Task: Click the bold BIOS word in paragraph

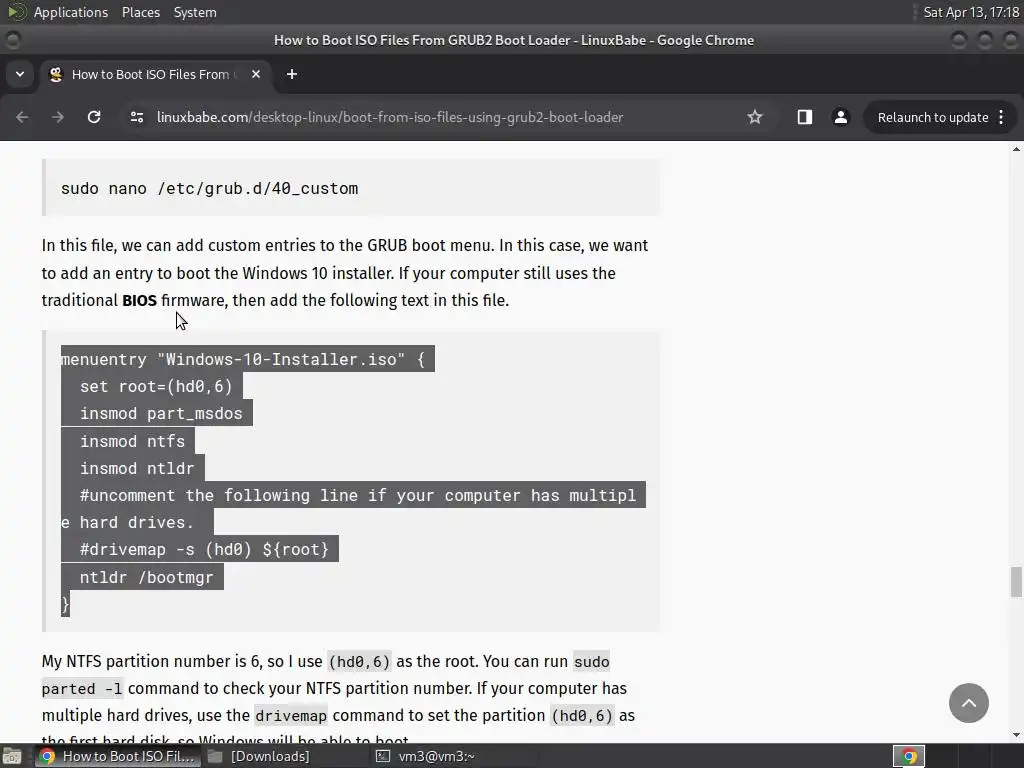Action: 139,300
